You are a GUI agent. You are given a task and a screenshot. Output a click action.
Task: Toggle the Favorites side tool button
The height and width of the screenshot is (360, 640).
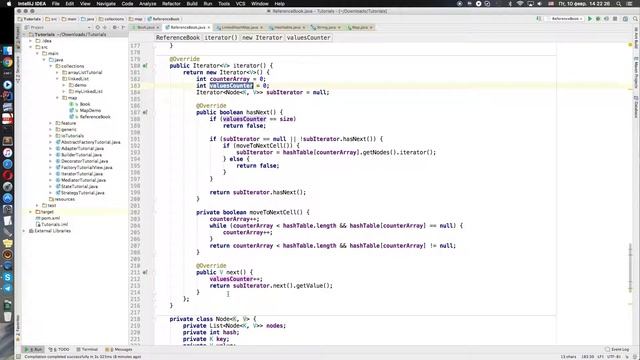click(x=18, y=327)
